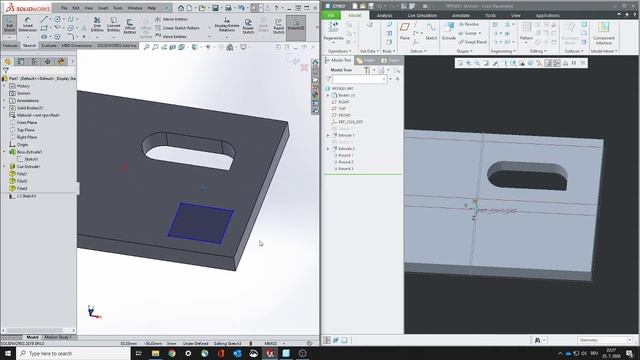The width and height of the screenshot is (640, 360).
Task: Expand the Shapes group dropdown in Creo
Action: coord(464,51)
